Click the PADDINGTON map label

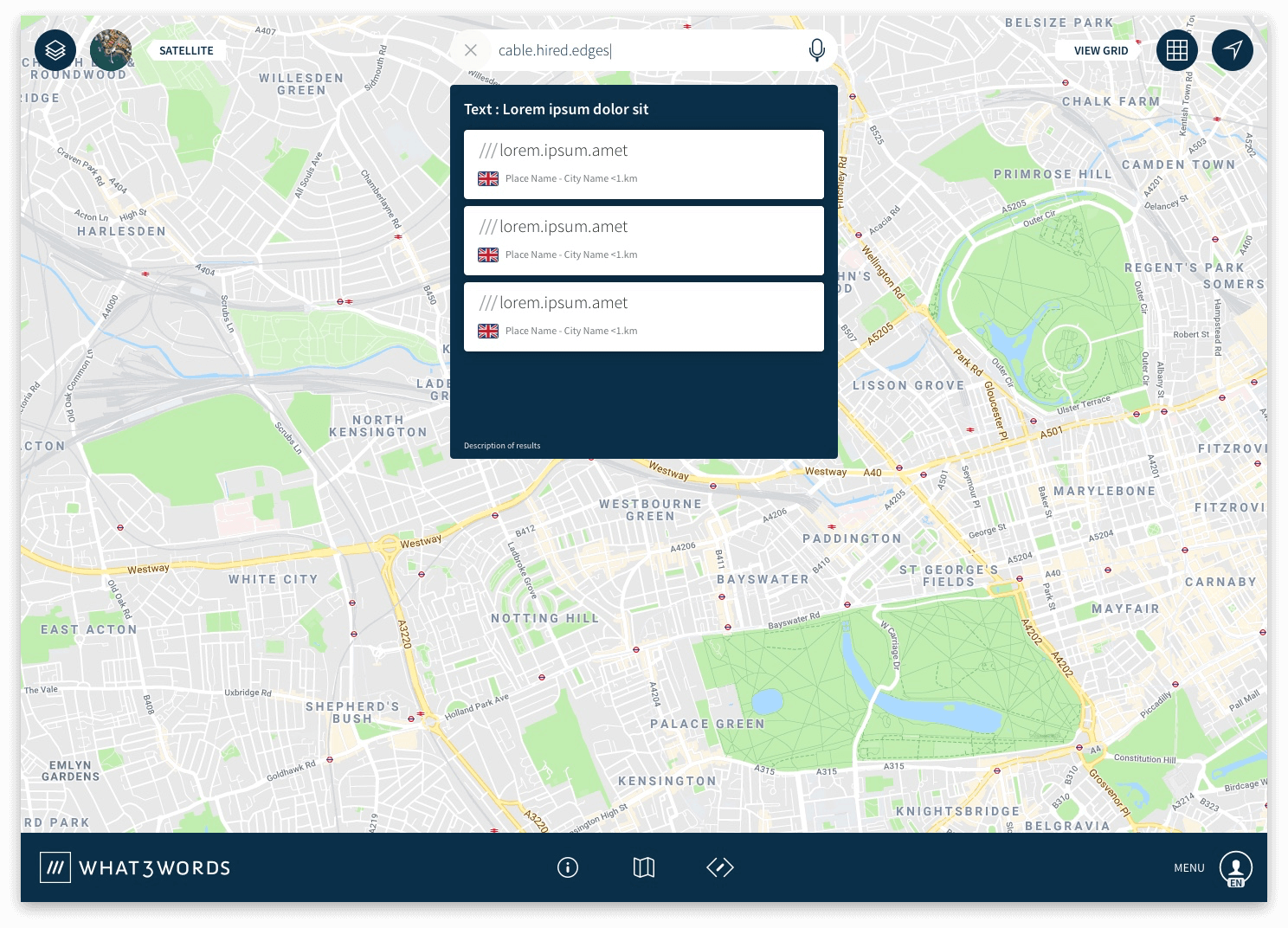(853, 538)
